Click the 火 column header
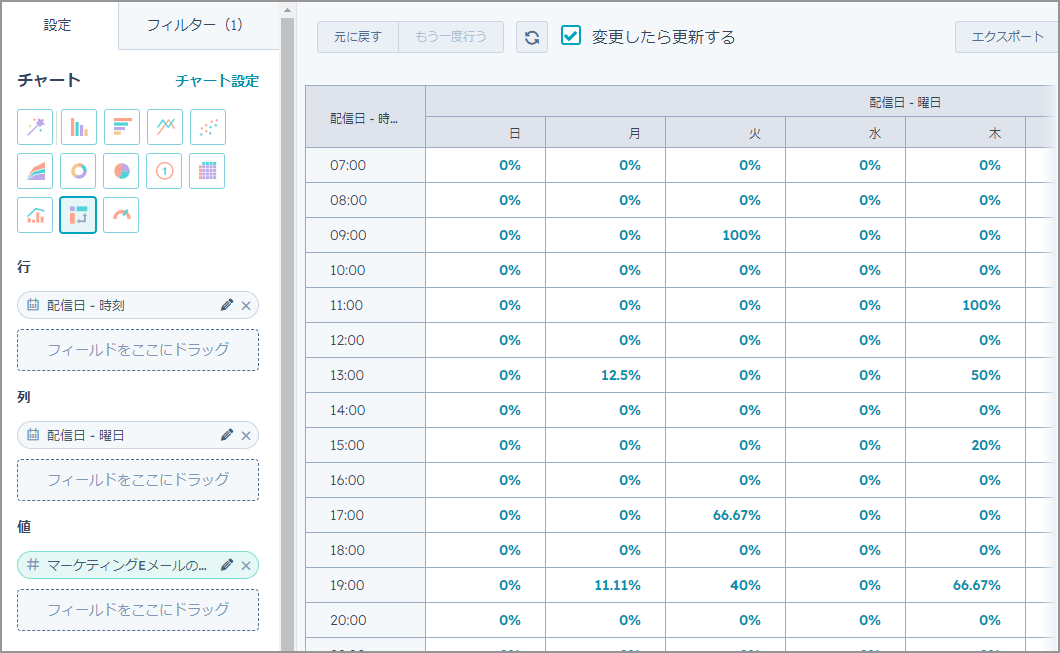Viewport: 1060px width, 653px height. point(725,132)
